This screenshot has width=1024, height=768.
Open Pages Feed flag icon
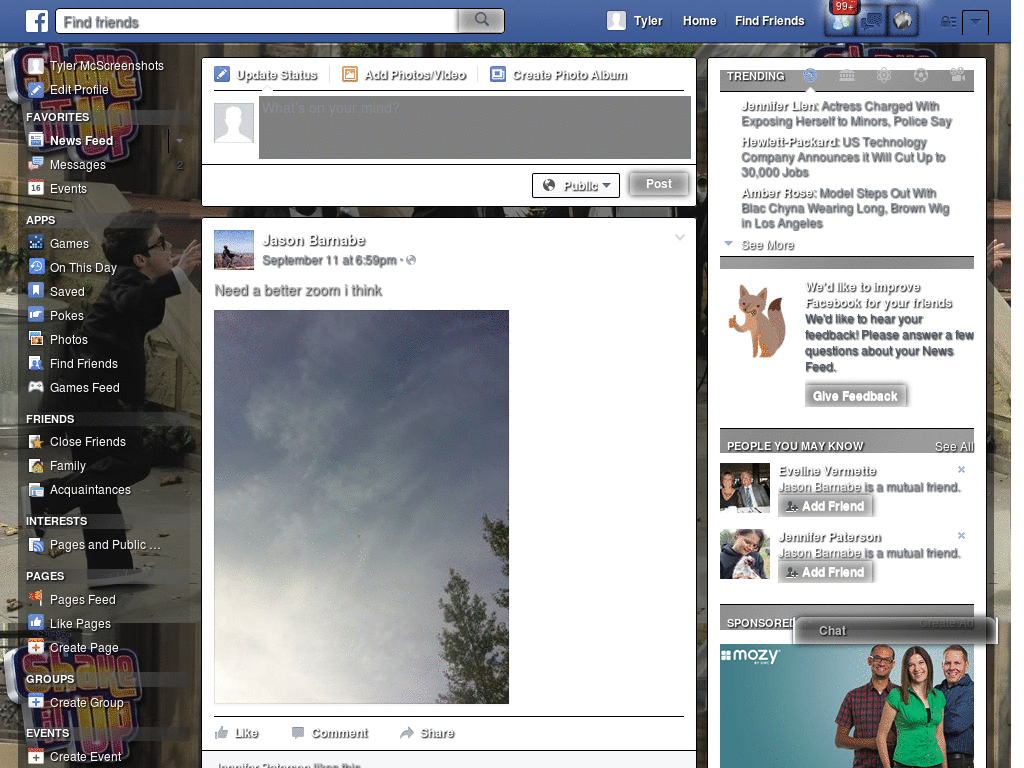(36, 599)
